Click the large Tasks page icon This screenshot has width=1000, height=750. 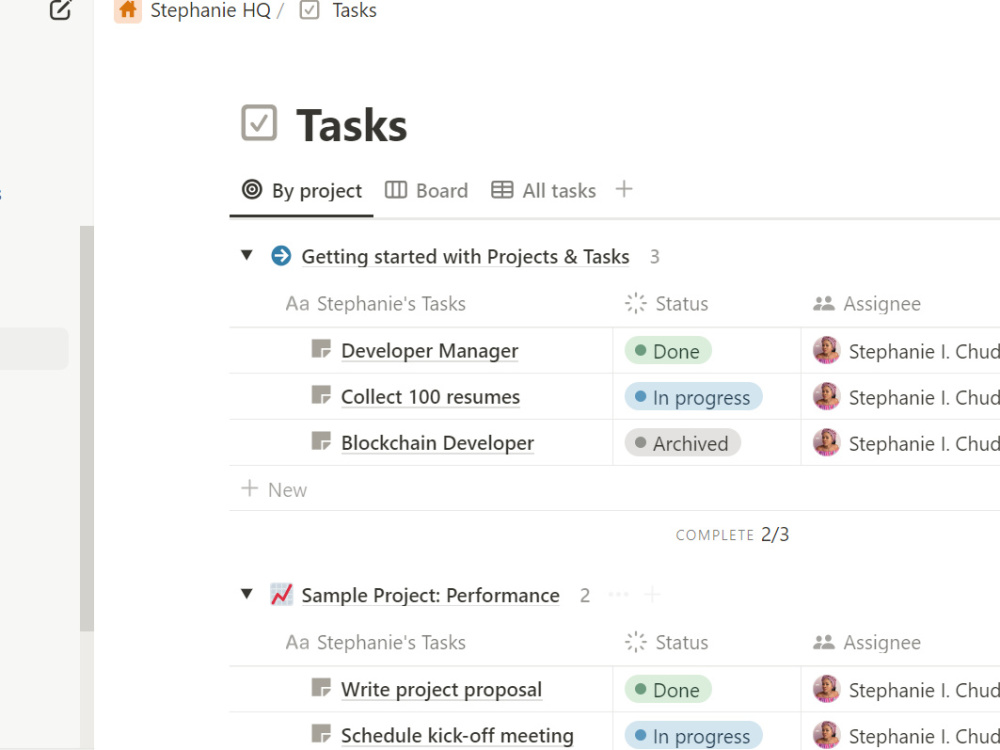coord(259,122)
